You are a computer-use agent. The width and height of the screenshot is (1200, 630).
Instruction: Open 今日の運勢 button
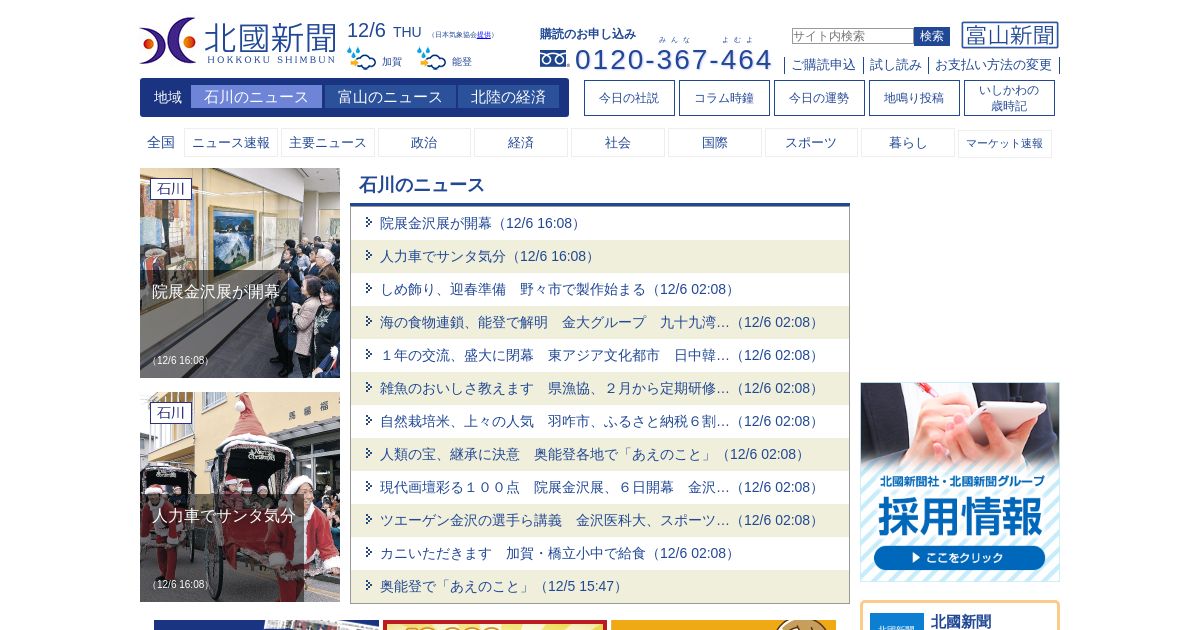pyautogui.click(x=819, y=98)
